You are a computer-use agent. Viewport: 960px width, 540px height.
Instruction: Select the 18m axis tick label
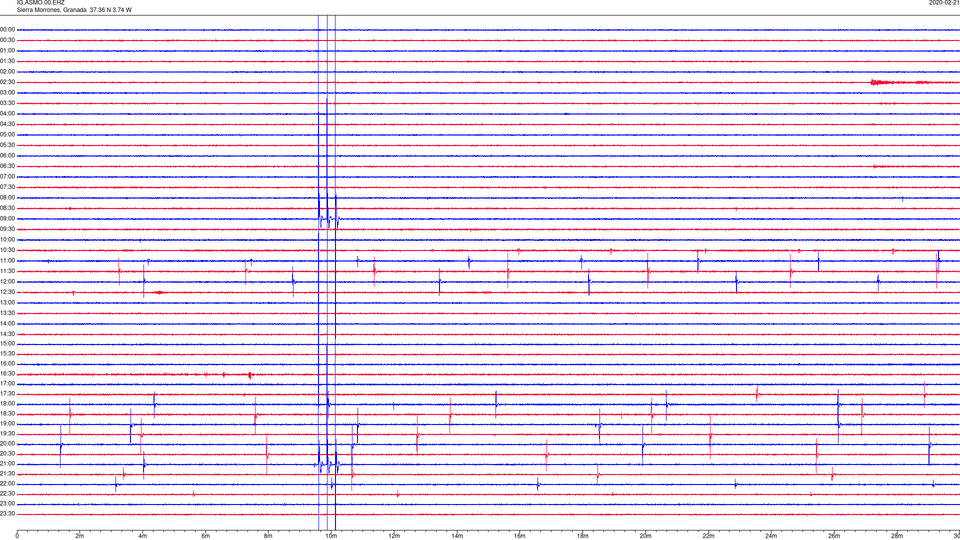(582, 536)
